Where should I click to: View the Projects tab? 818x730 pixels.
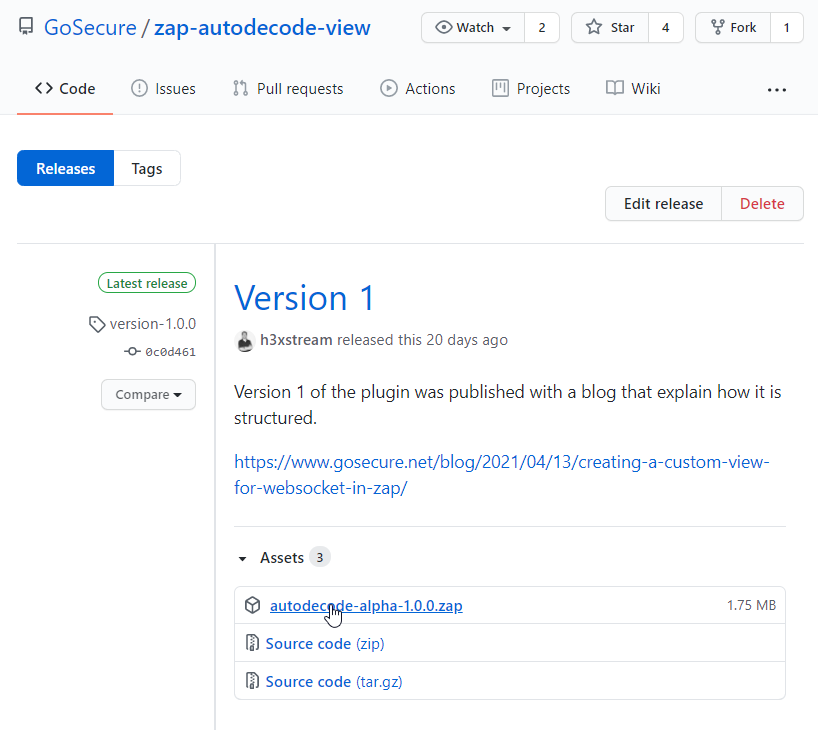point(531,89)
